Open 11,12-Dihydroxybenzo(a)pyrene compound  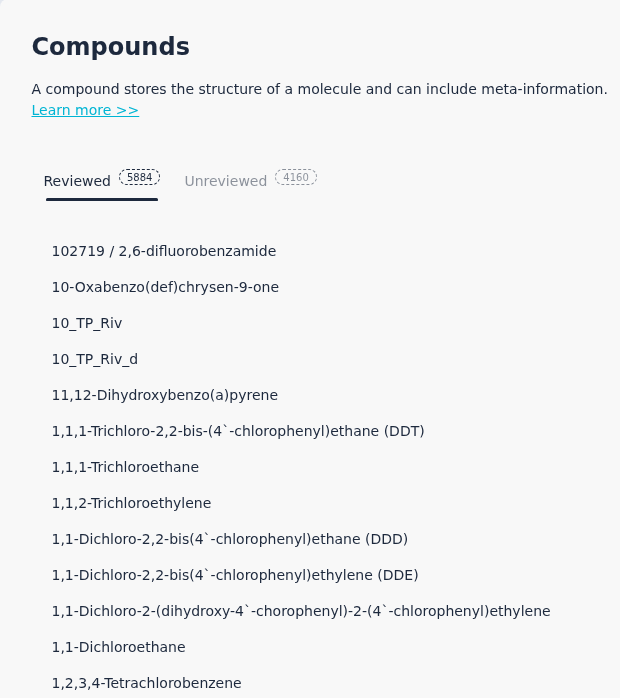[164, 395]
